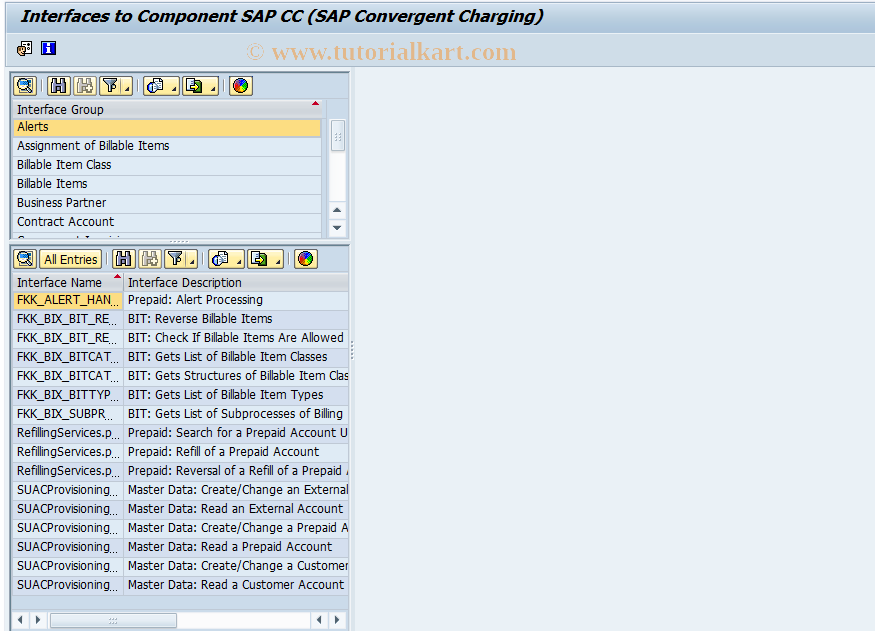Open export dropdown arrow in Interface Name toolbar
875x631 pixels.
pyautogui.click(x=278, y=259)
